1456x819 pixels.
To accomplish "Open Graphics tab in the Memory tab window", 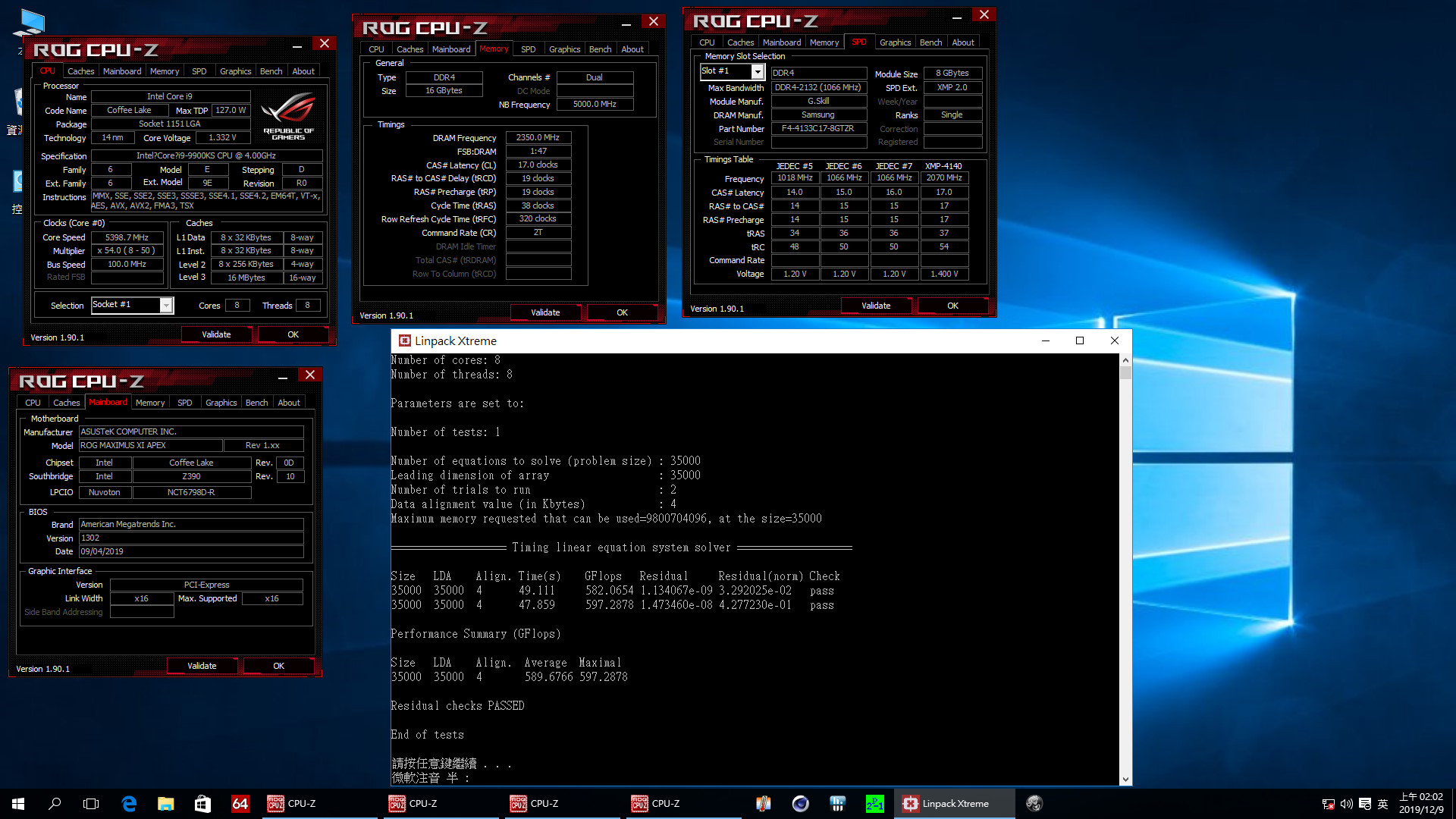I will tap(564, 49).
